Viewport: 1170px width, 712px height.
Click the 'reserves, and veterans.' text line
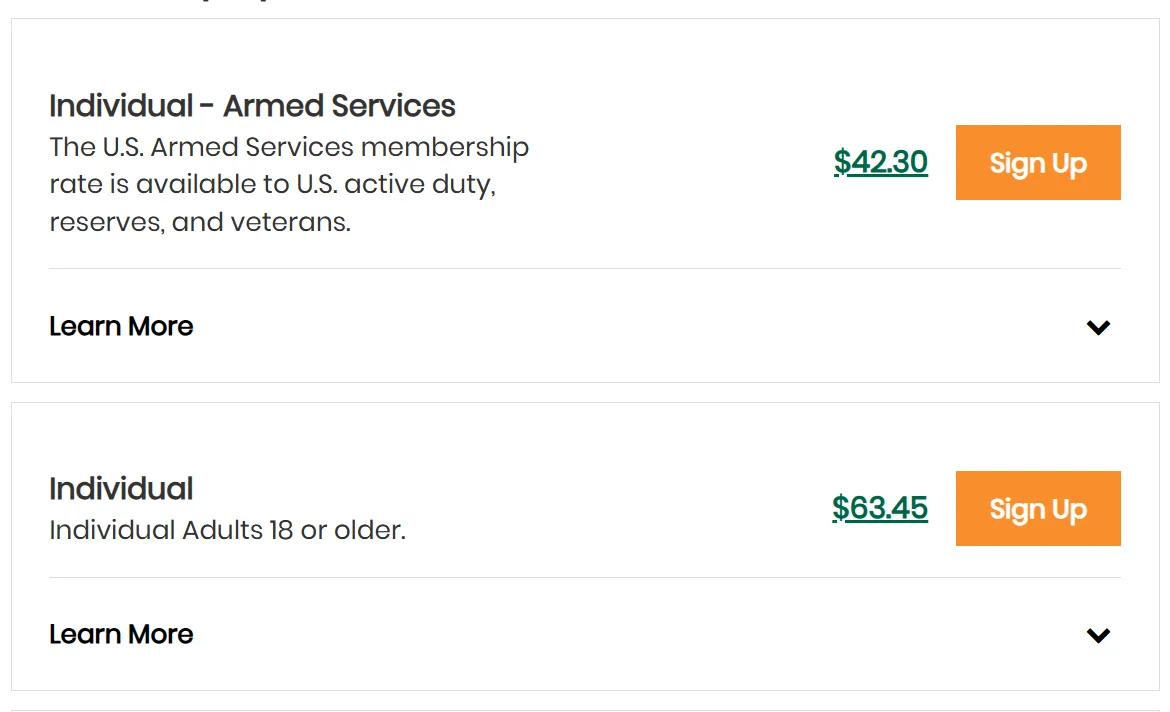(200, 222)
